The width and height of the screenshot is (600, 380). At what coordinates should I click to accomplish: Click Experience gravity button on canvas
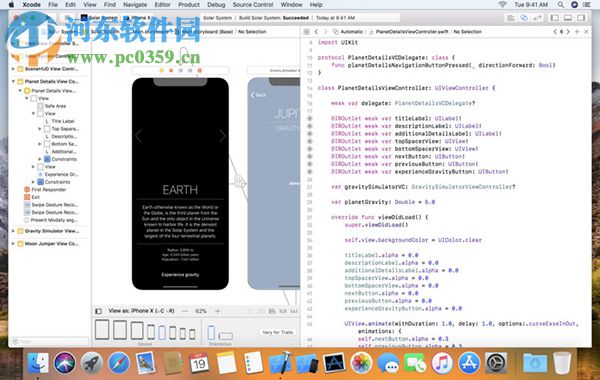point(180,275)
